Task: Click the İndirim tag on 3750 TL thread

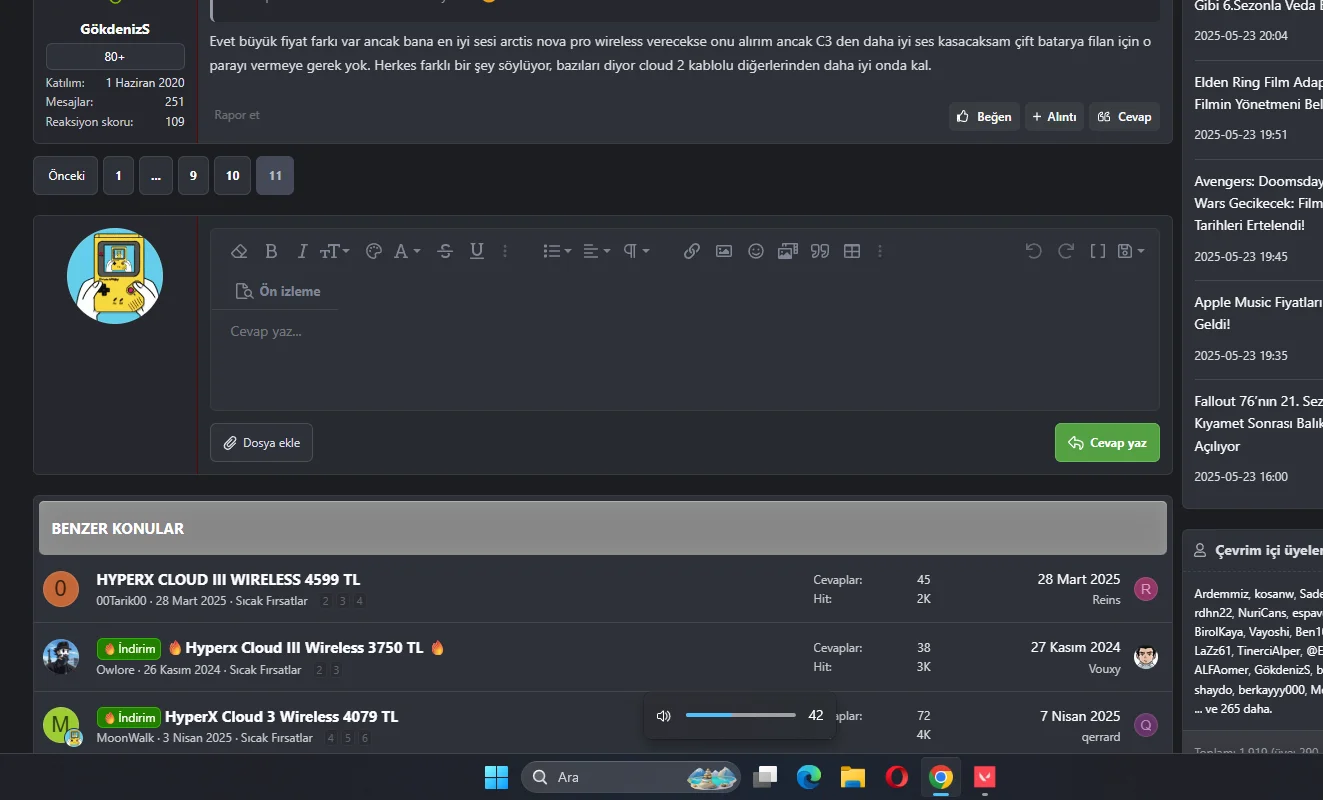Action: pos(129,648)
